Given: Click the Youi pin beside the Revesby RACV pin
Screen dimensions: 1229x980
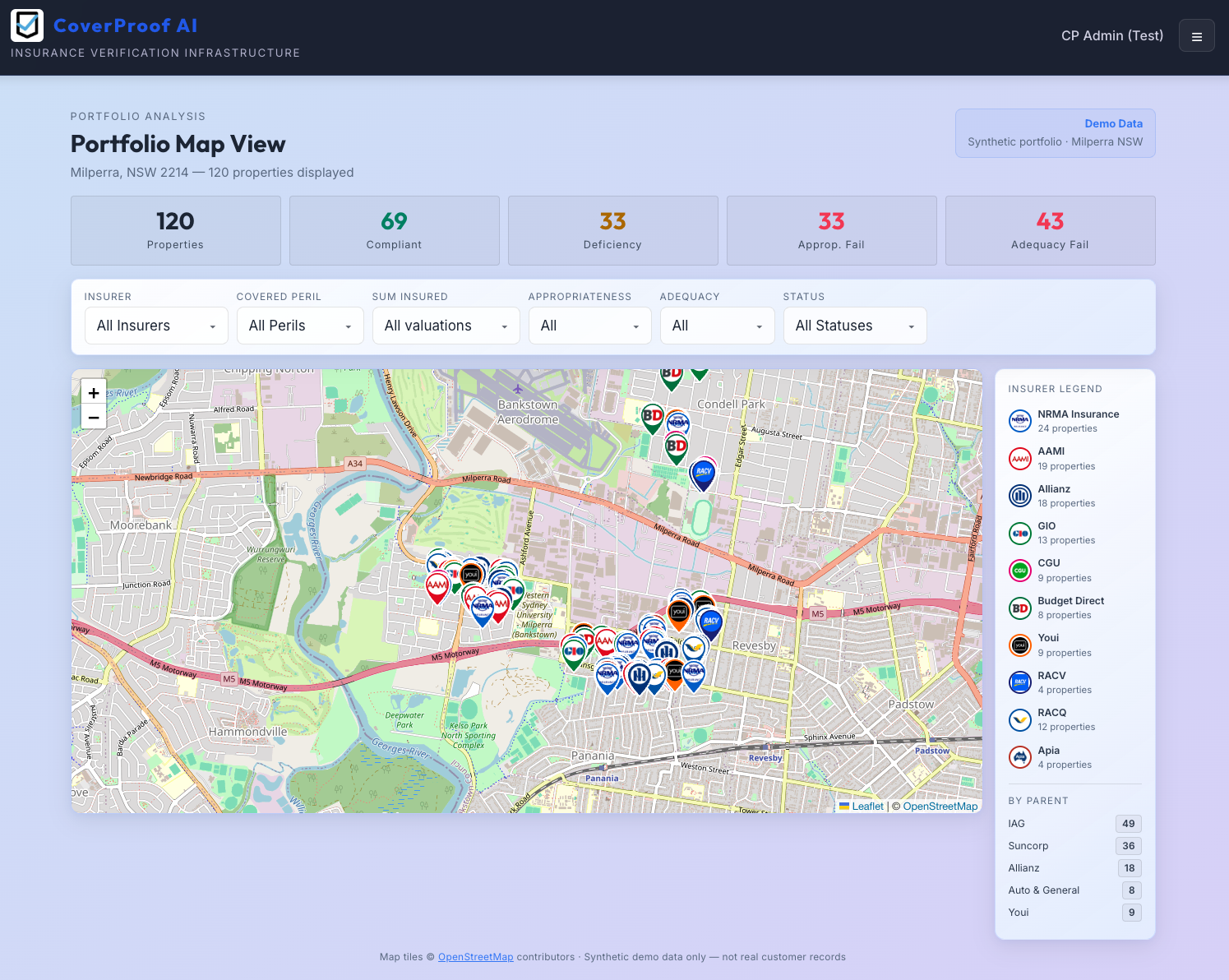Looking at the screenshot, I should (x=679, y=613).
